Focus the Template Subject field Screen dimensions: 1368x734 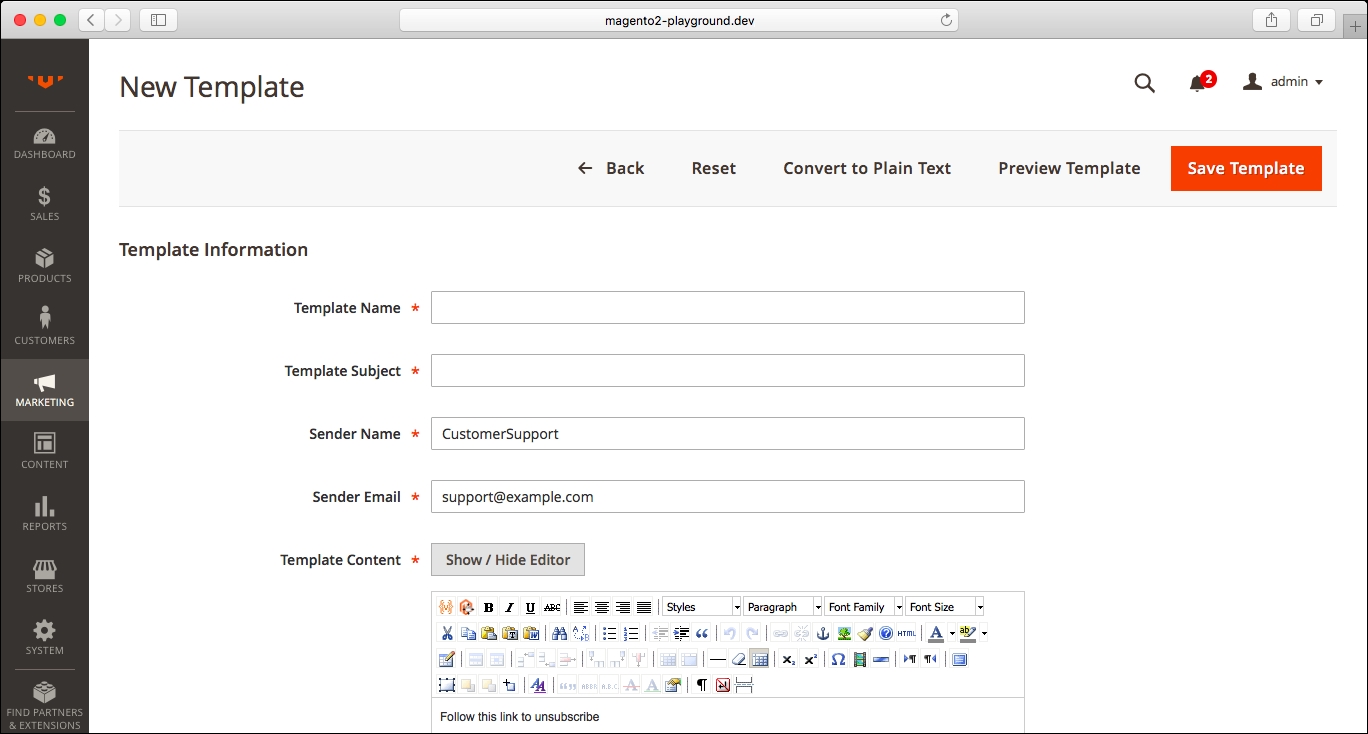click(728, 371)
